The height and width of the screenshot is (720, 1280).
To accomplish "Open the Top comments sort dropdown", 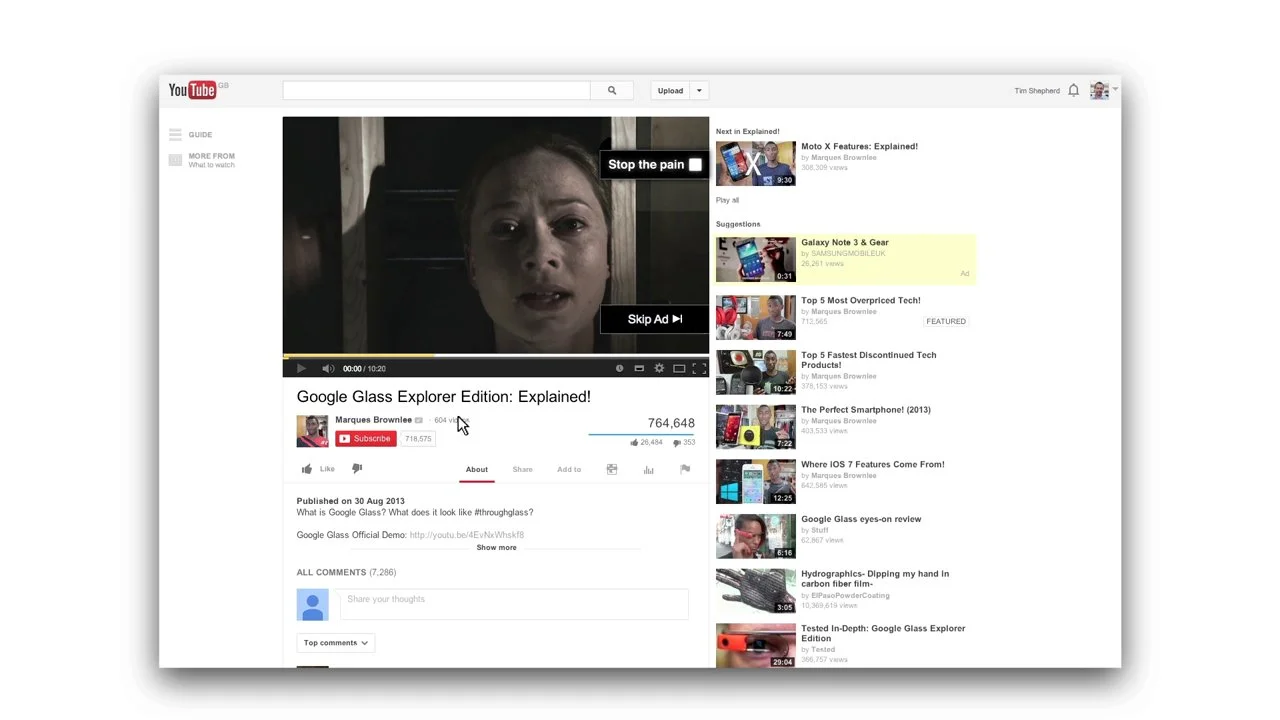I will (336, 643).
